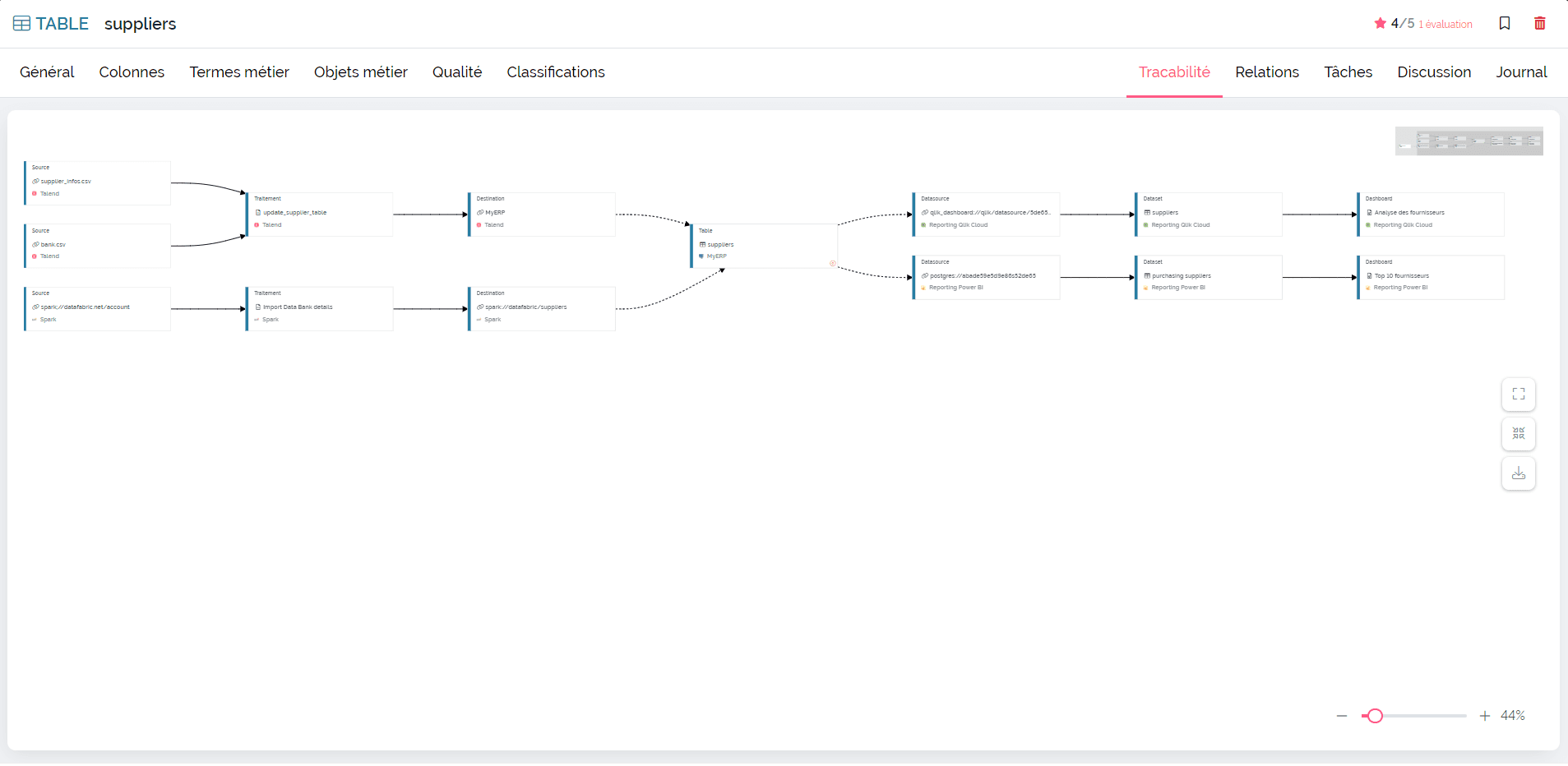Open the Termes métier tab
1568x766 pixels.
239,72
